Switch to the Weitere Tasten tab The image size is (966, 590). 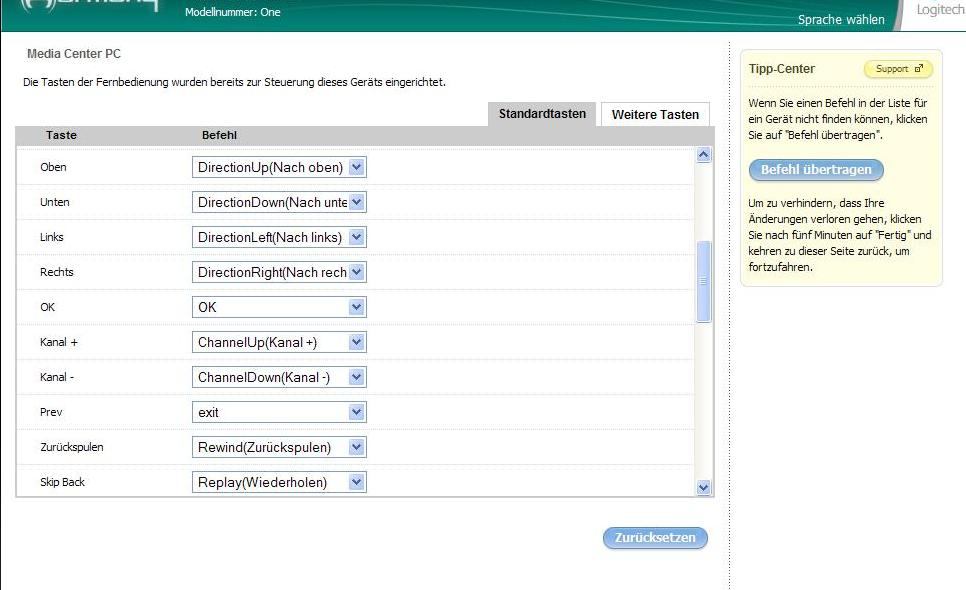pos(655,115)
